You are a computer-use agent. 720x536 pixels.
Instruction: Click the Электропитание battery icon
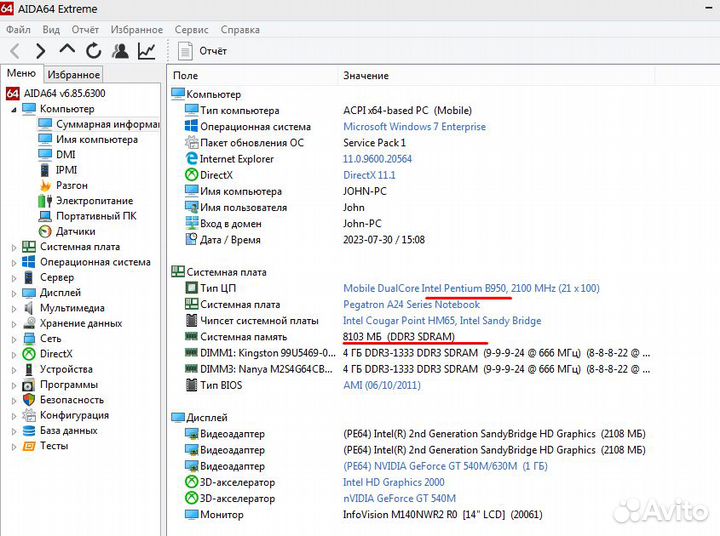(x=45, y=201)
